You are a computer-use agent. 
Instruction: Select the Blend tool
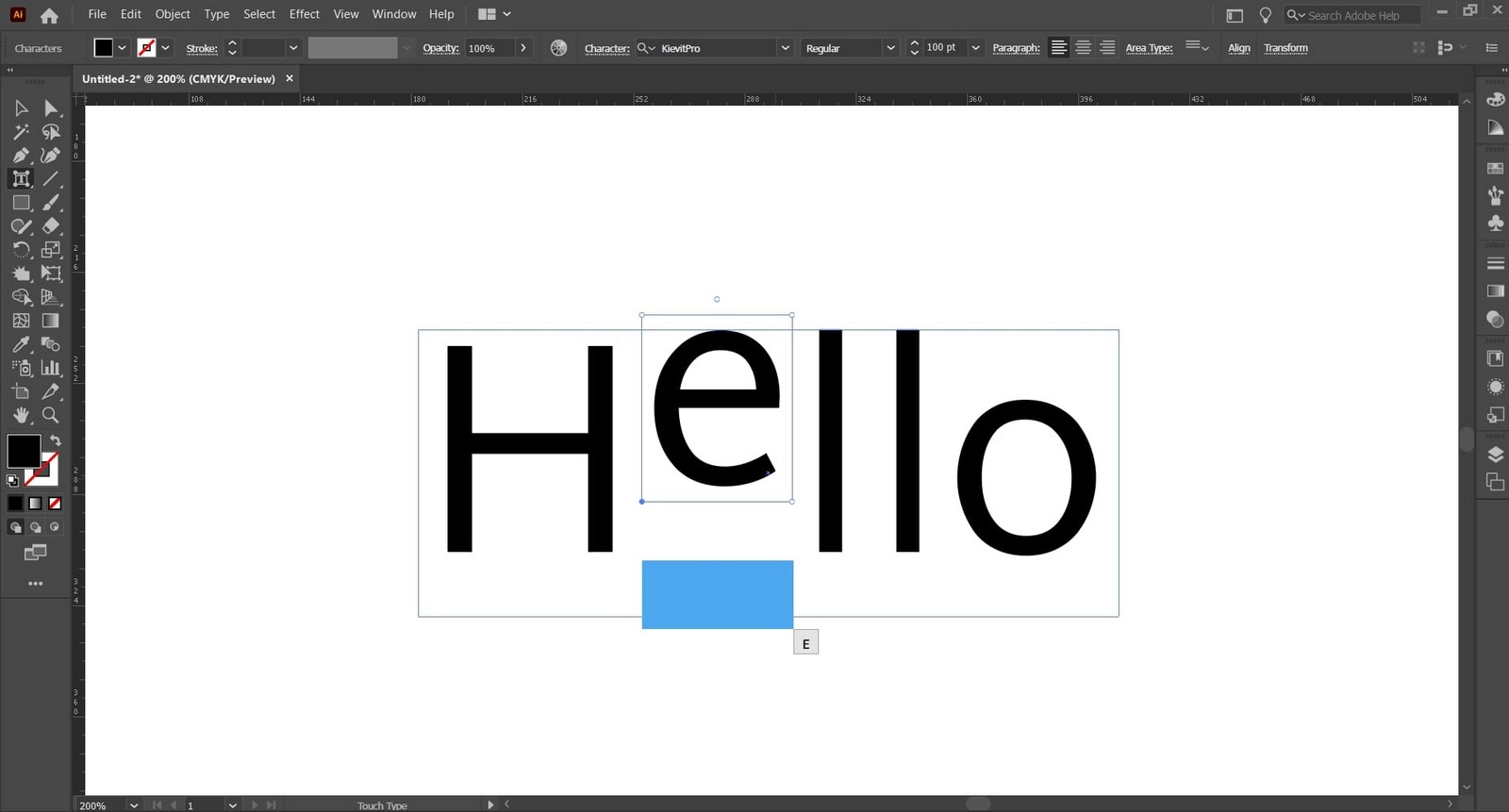tap(51, 344)
